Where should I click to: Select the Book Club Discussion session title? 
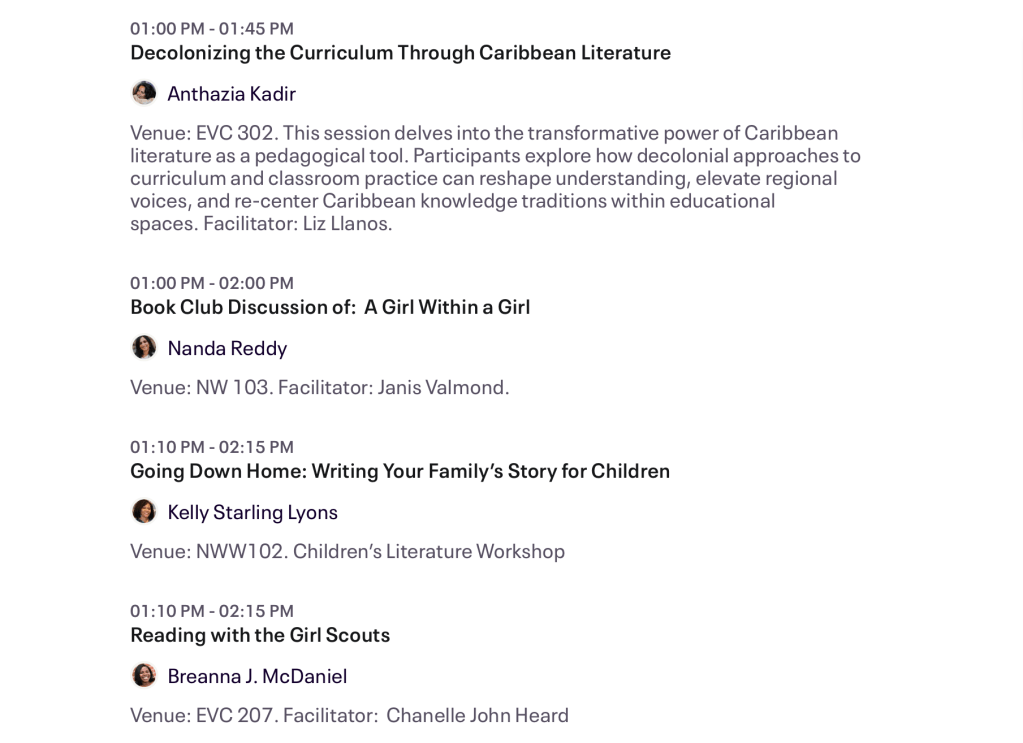pos(330,307)
